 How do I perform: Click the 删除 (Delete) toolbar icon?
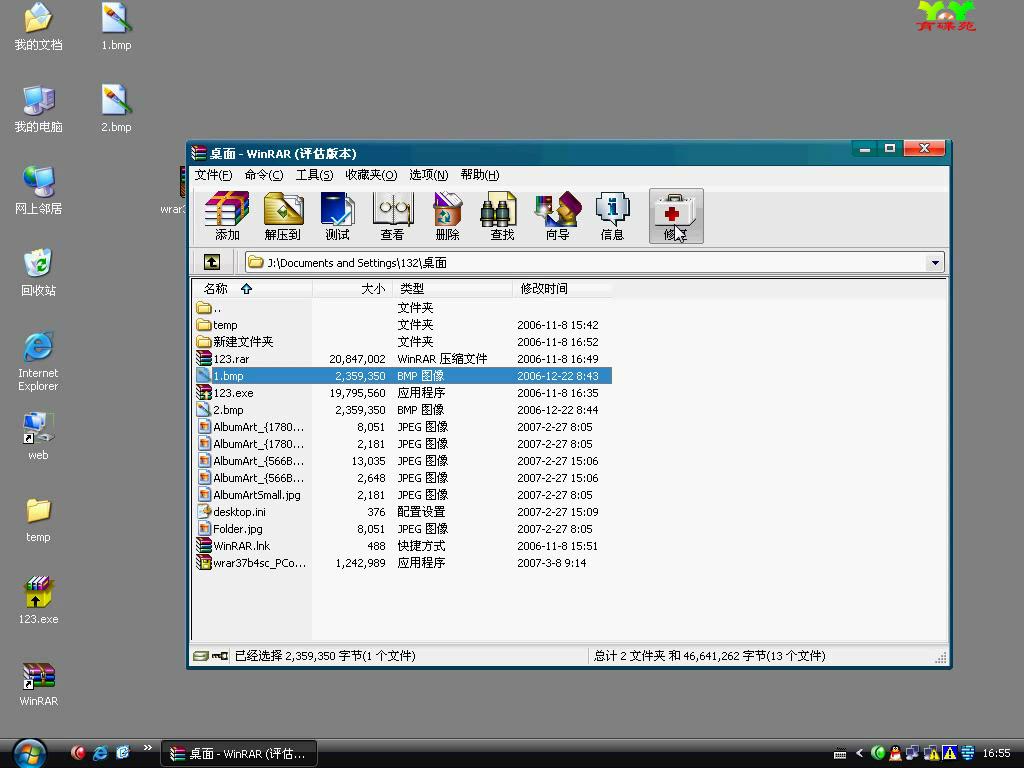point(447,216)
